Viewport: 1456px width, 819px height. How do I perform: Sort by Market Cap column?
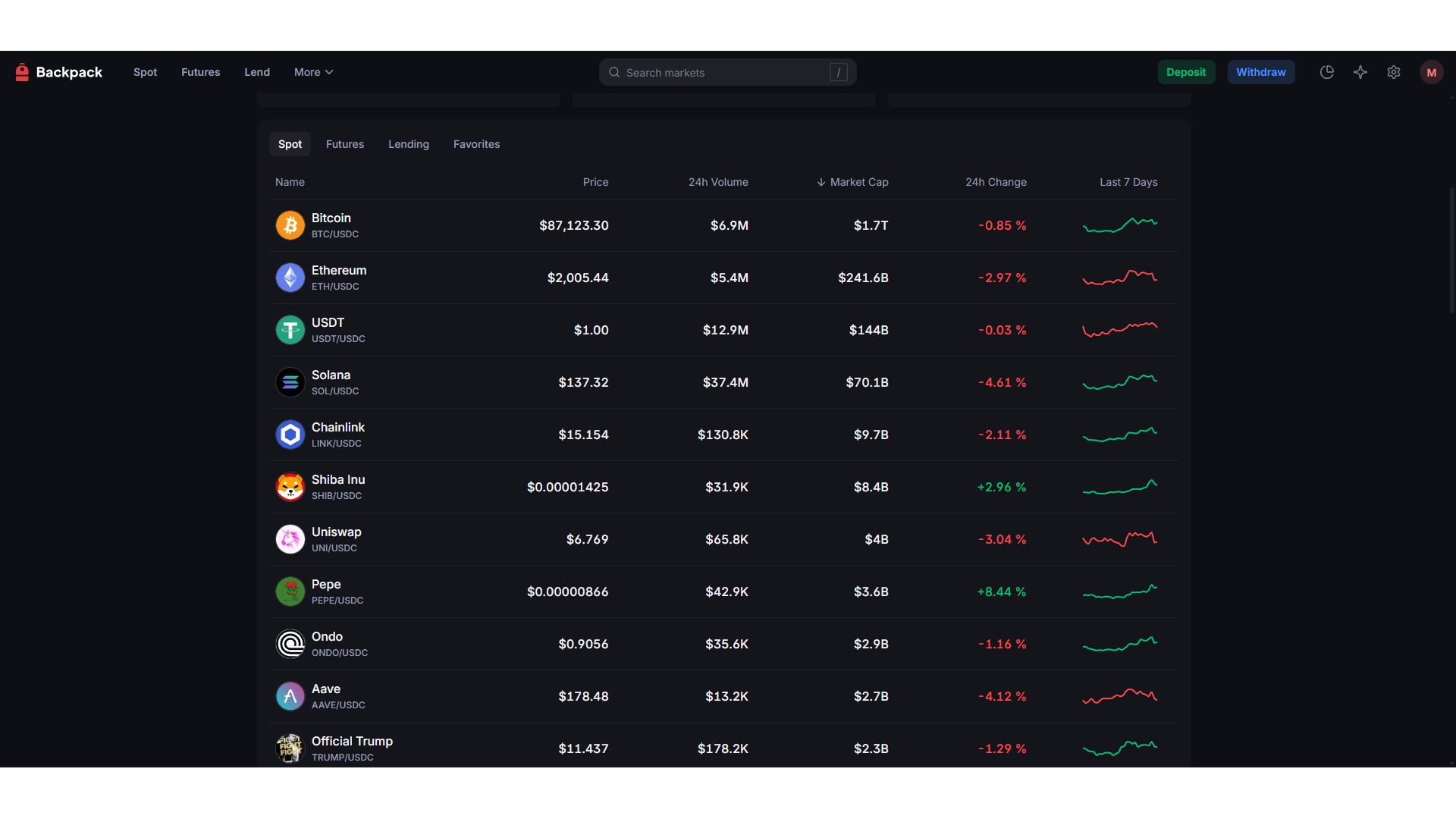coord(852,182)
